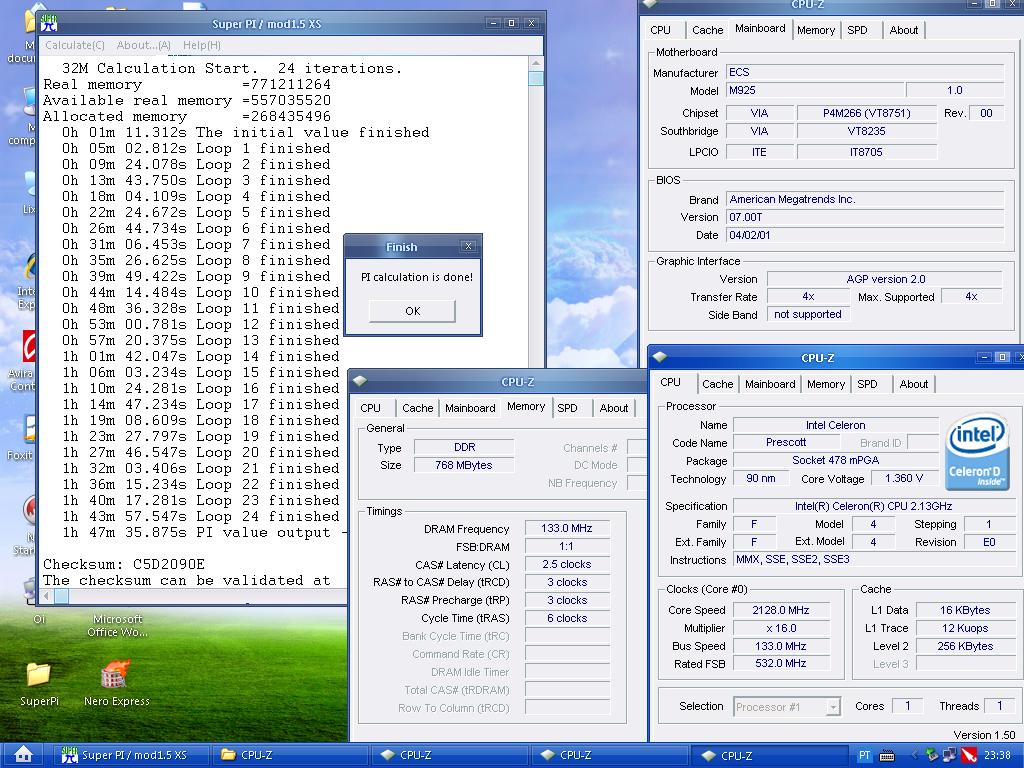Click the LPCIO value IT8705

tap(867, 152)
